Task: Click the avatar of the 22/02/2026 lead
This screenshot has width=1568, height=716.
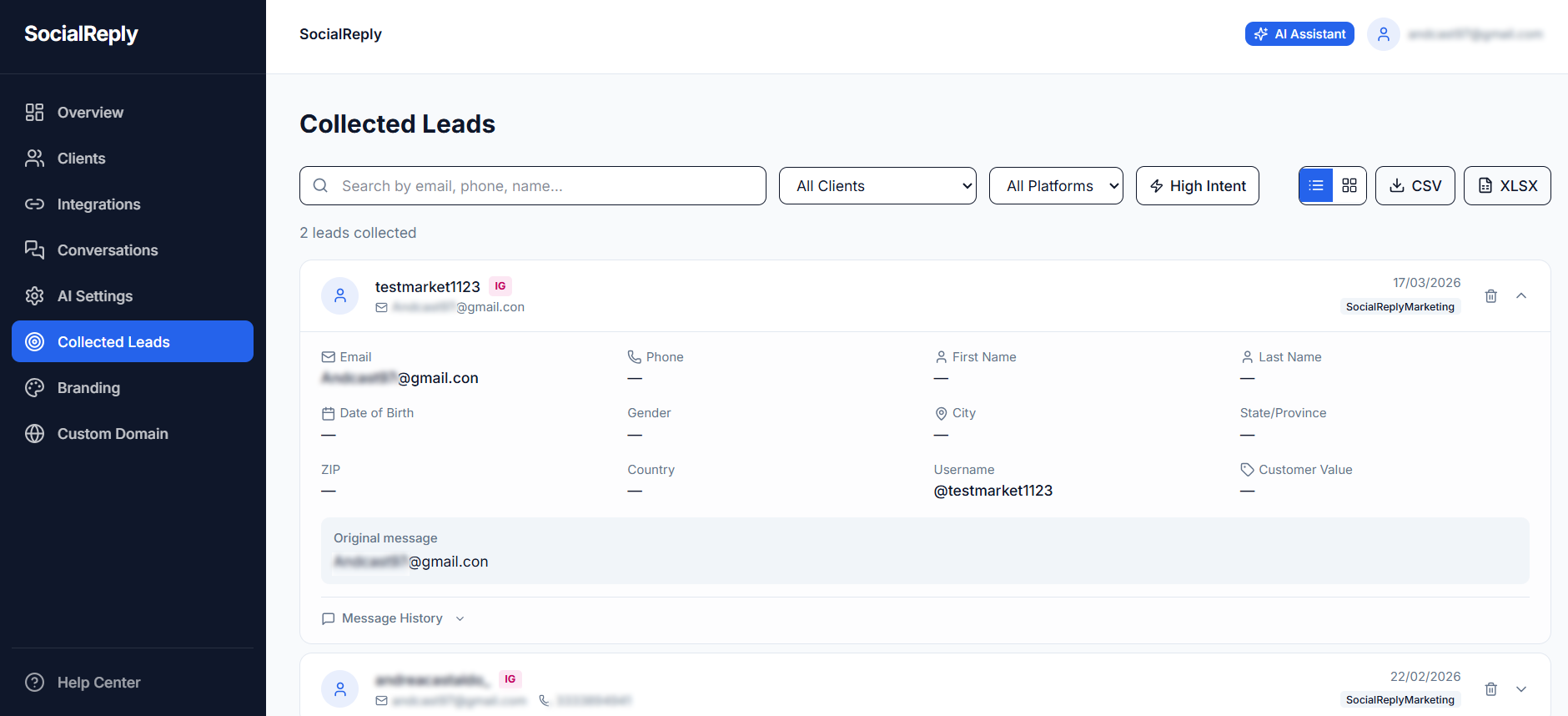Action: pyautogui.click(x=340, y=689)
